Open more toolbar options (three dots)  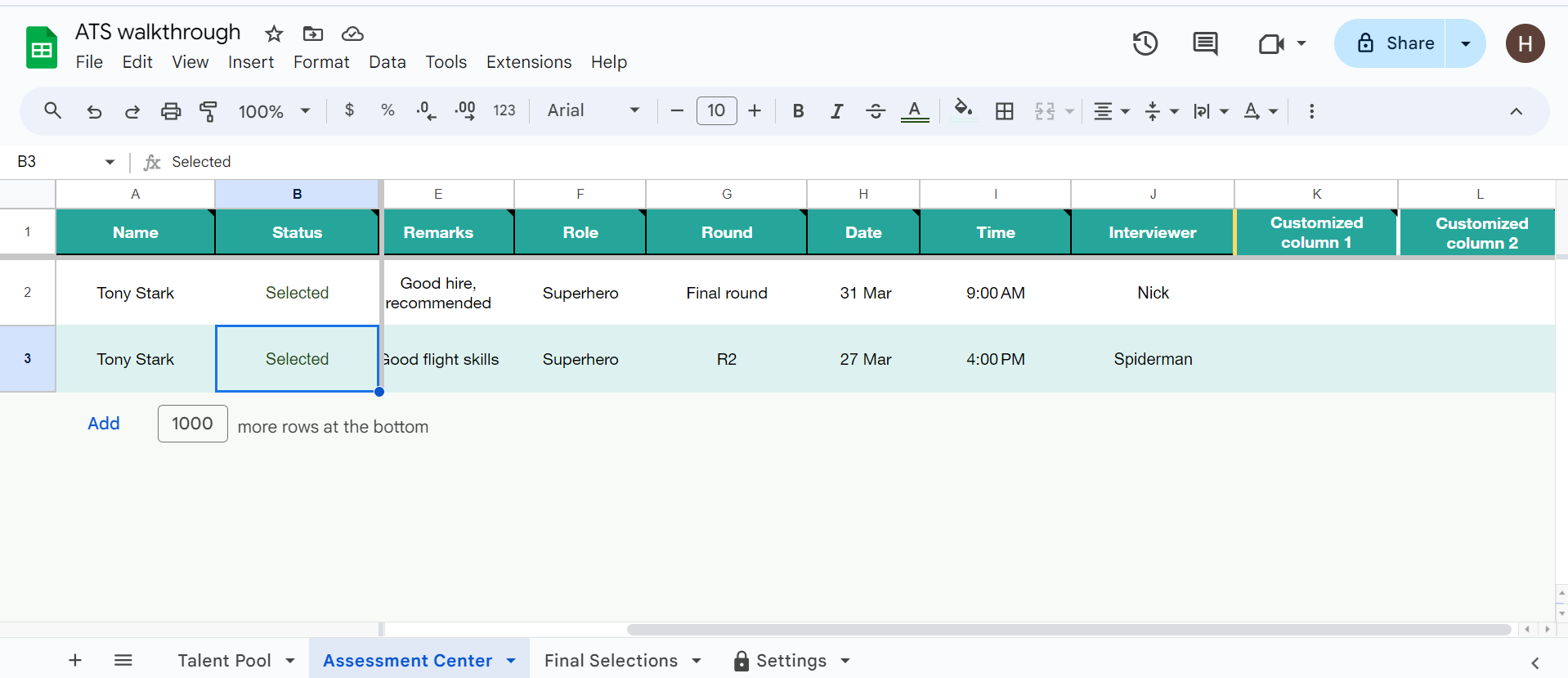pyautogui.click(x=1311, y=111)
